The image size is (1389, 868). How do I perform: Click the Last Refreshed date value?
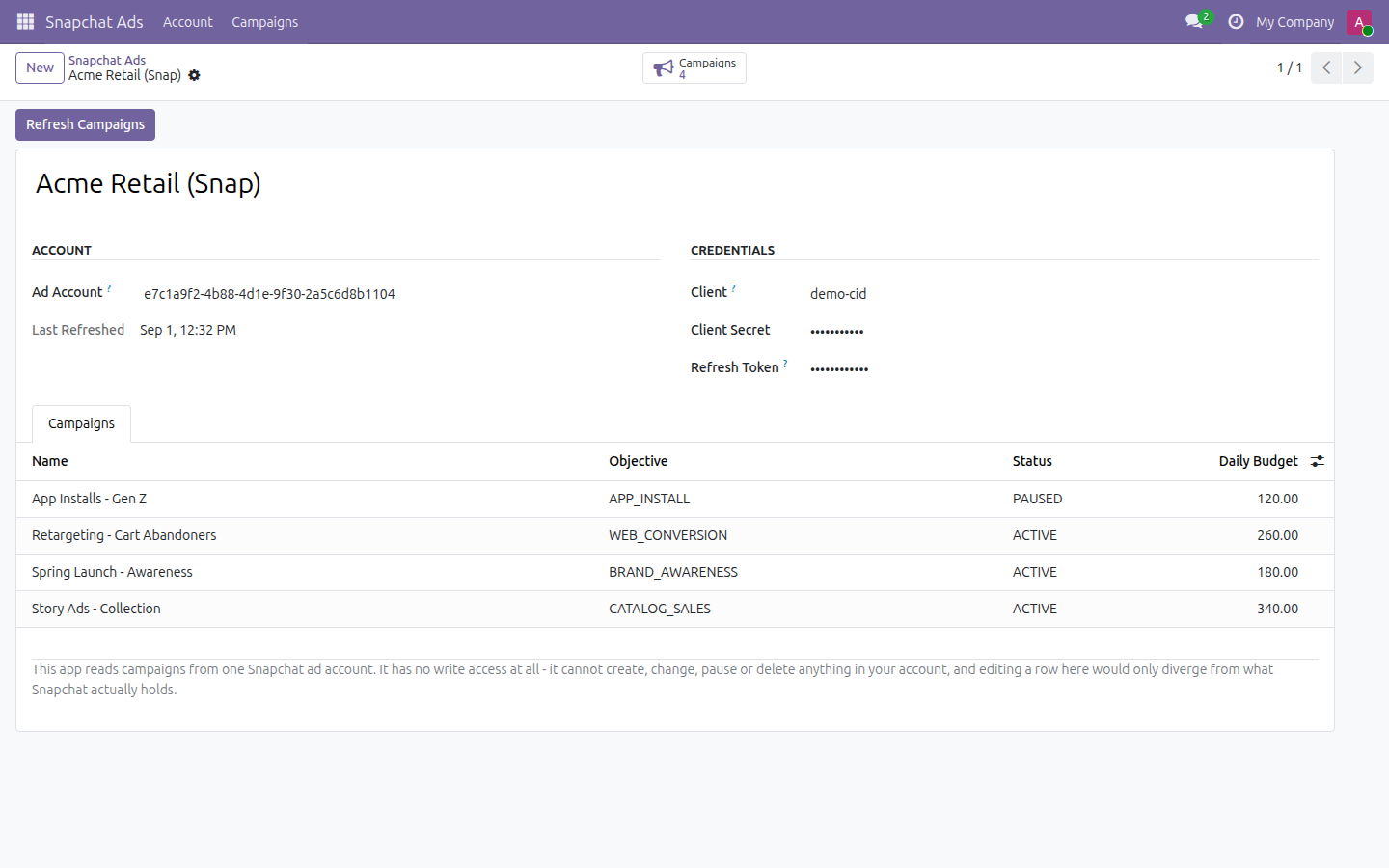click(188, 330)
